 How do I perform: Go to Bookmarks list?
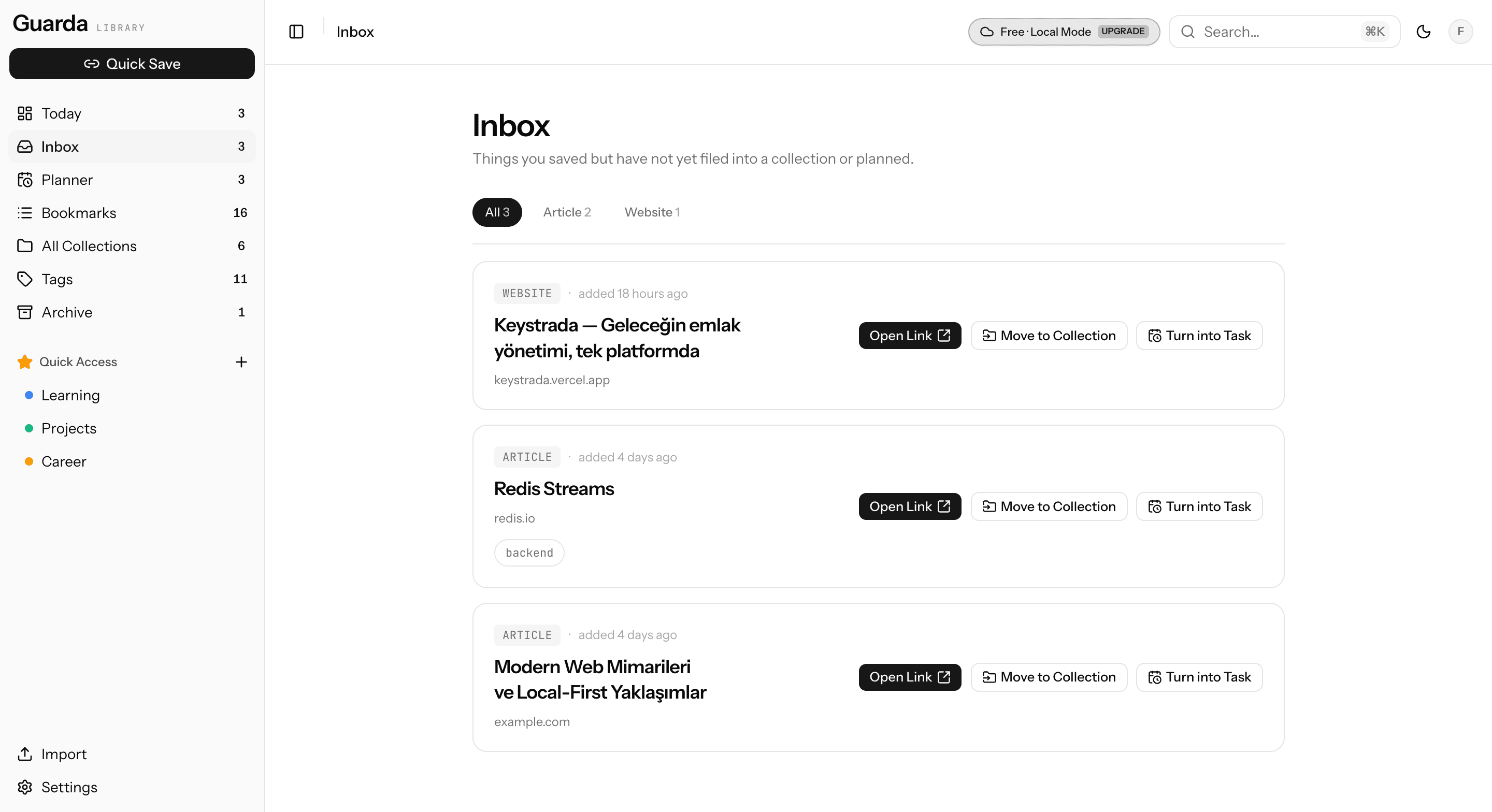pyautogui.click(x=132, y=212)
